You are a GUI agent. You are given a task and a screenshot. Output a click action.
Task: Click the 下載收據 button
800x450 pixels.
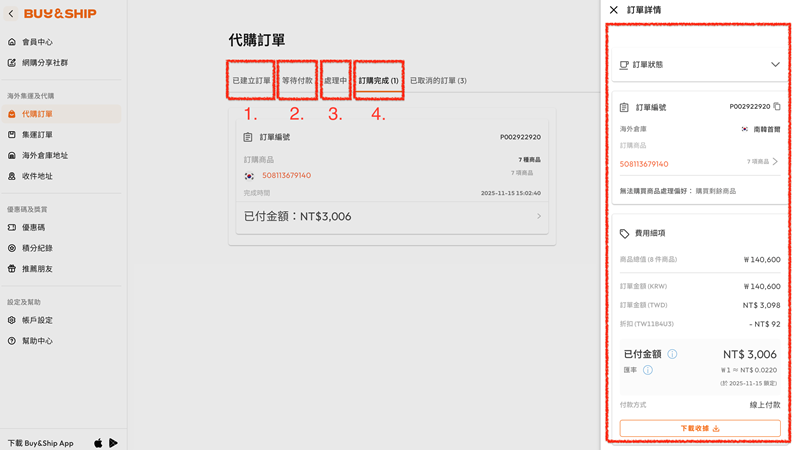(x=700, y=428)
